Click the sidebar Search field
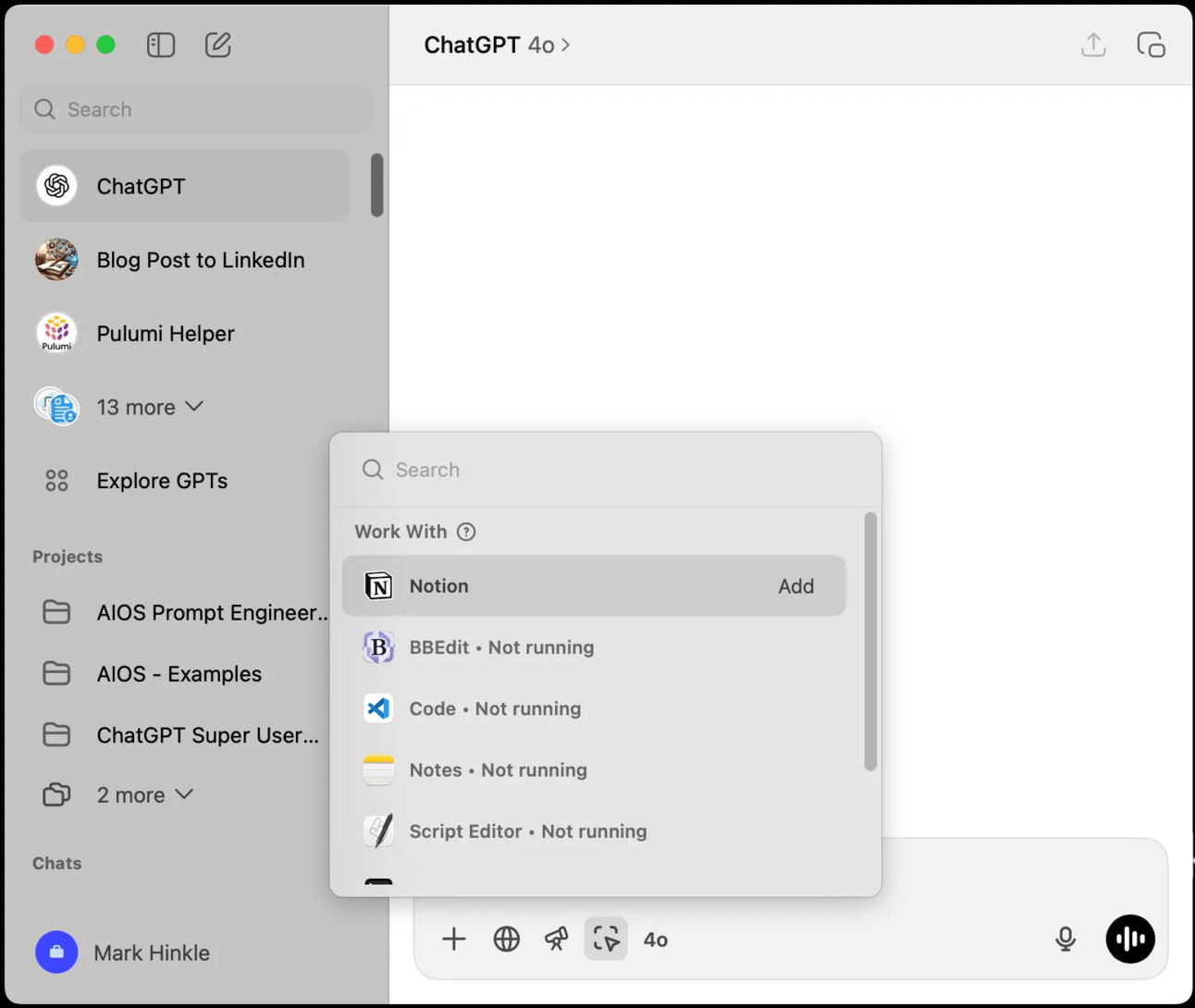The image size is (1195, 1008). point(196,109)
